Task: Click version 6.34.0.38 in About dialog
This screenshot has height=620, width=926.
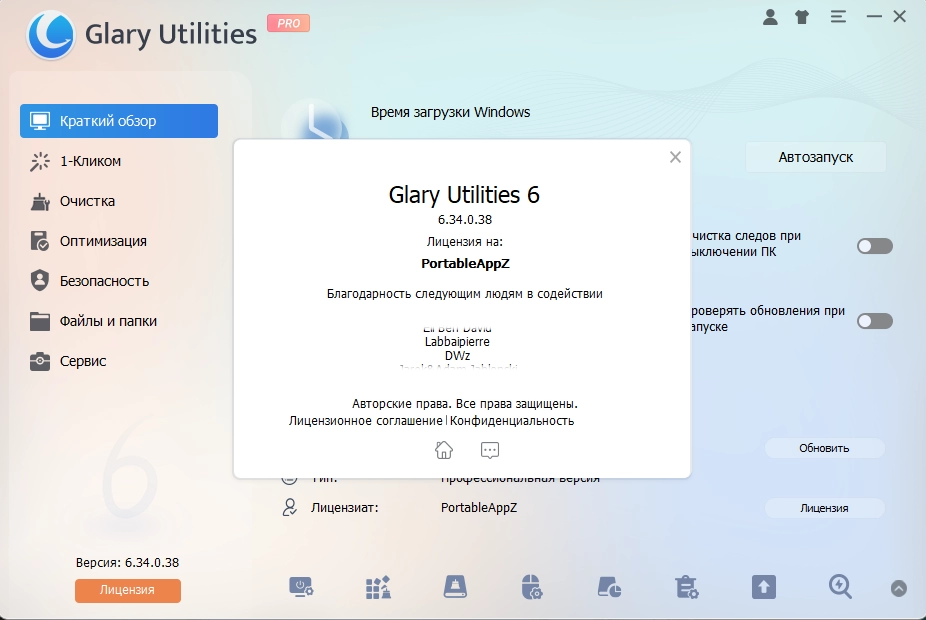Action: point(465,220)
